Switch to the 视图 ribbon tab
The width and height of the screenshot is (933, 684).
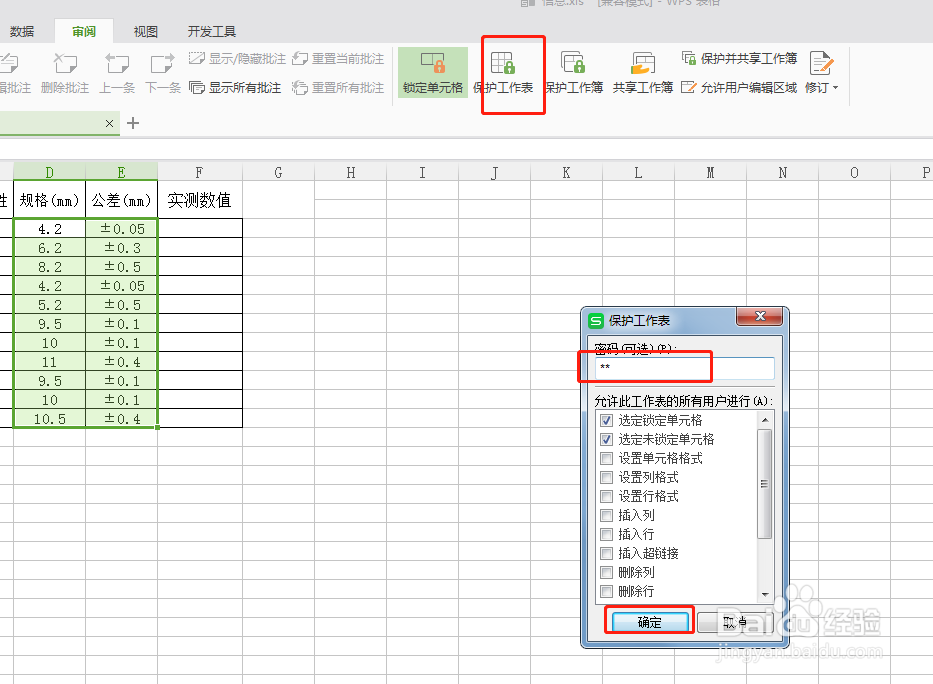pos(145,31)
